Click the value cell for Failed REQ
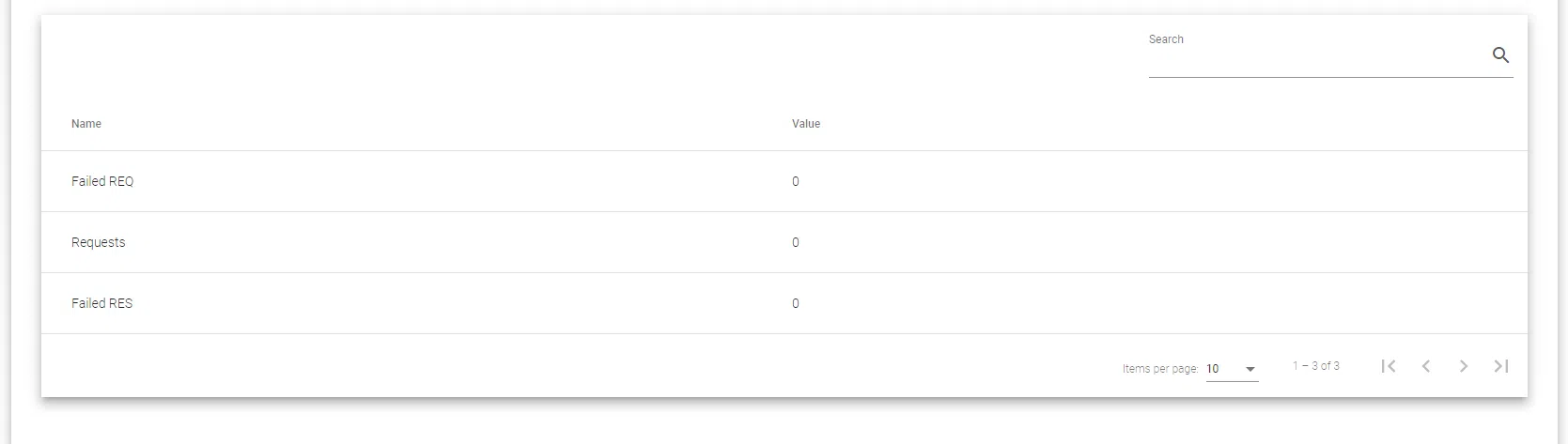The height and width of the screenshot is (444, 1568). click(796, 181)
